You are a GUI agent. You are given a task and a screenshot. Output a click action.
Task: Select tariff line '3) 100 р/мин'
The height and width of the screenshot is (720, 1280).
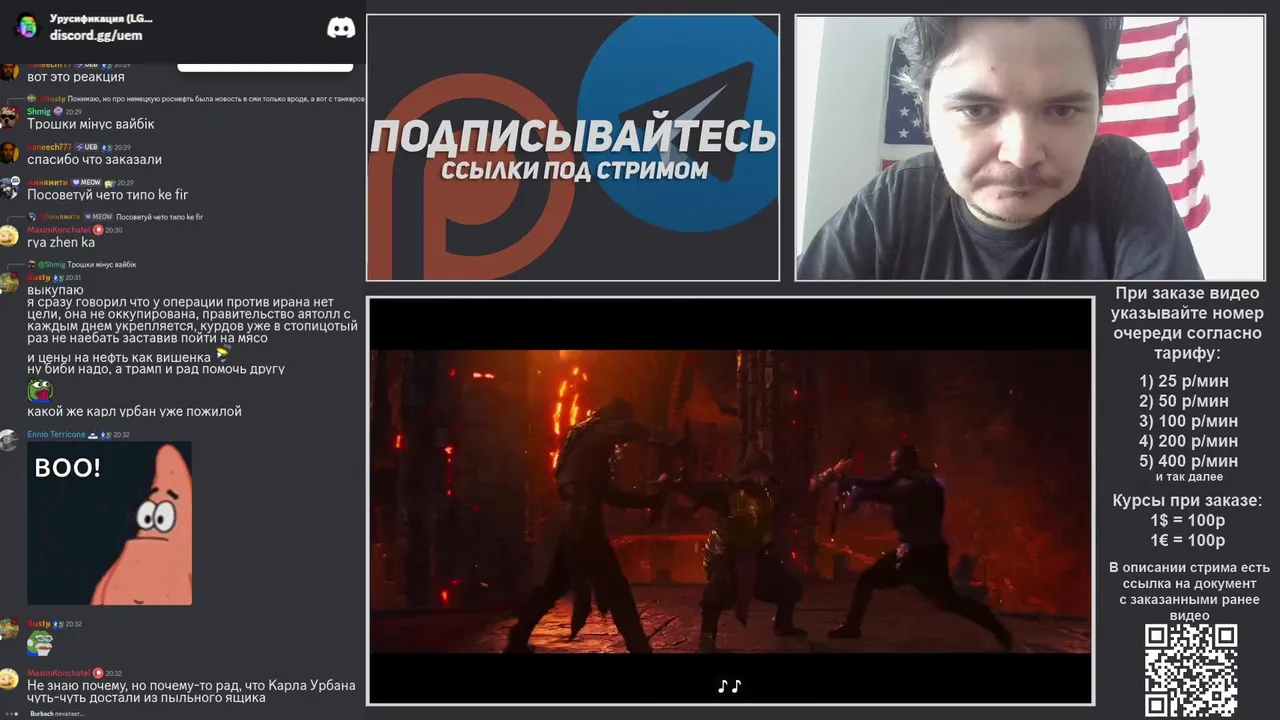click(x=1188, y=421)
